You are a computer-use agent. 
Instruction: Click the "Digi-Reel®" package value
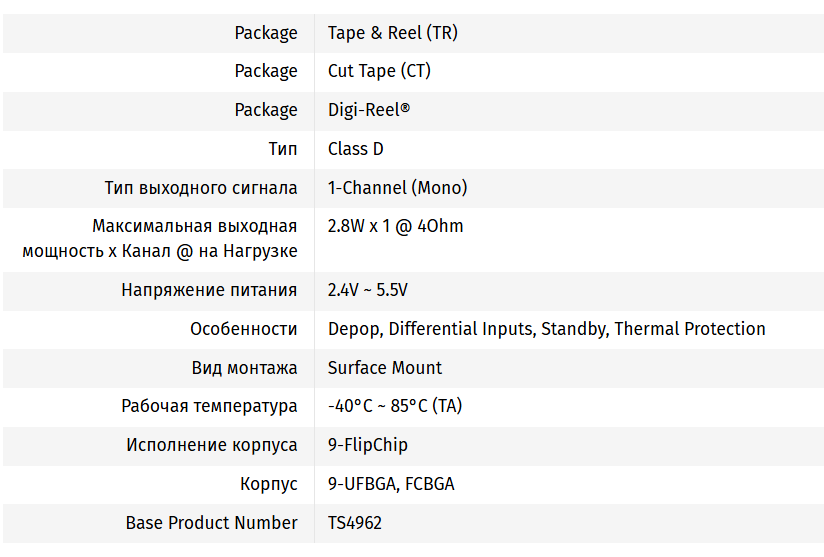[x=369, y=110]
